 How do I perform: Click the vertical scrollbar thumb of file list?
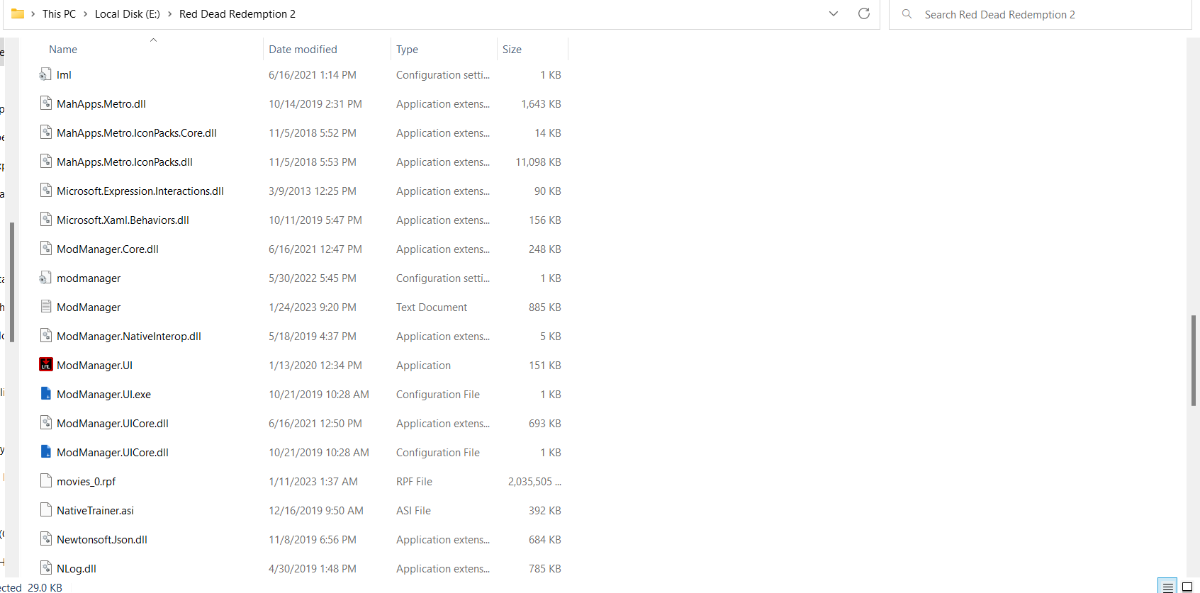point(1194,360)
